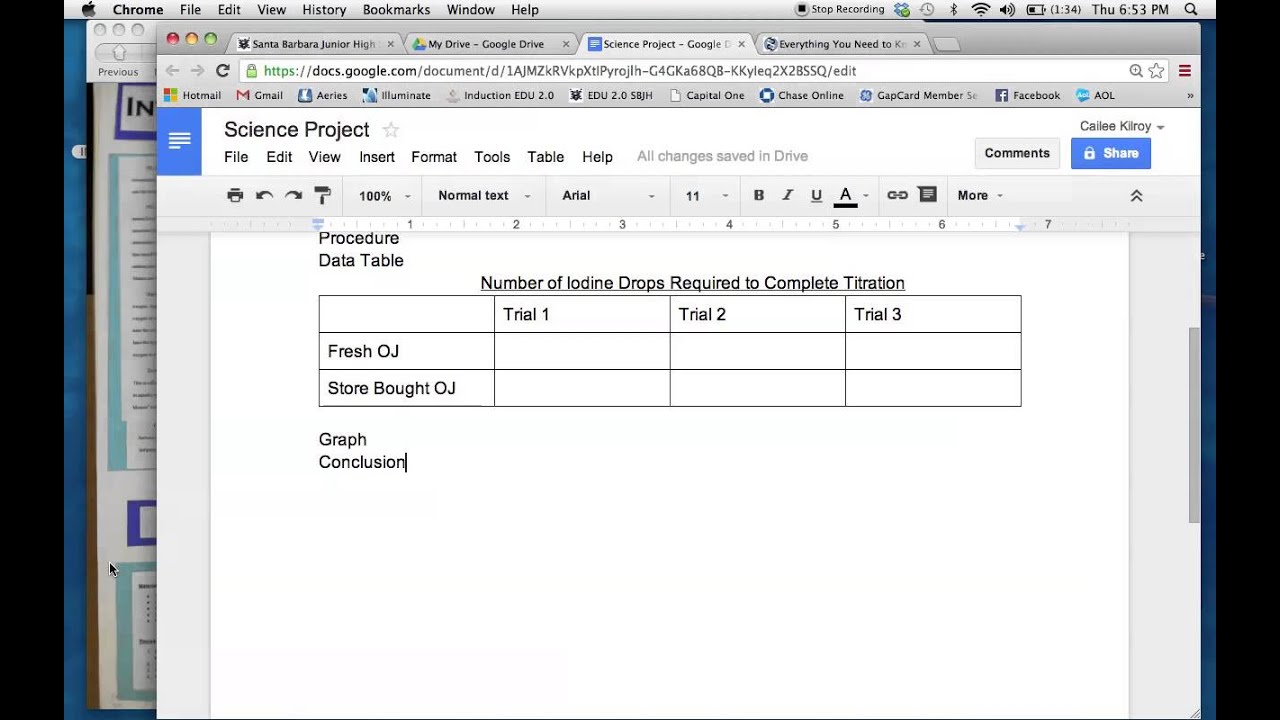Open Spotlight search magnifier icon

pyautogui.click(x=1191, y=9)
